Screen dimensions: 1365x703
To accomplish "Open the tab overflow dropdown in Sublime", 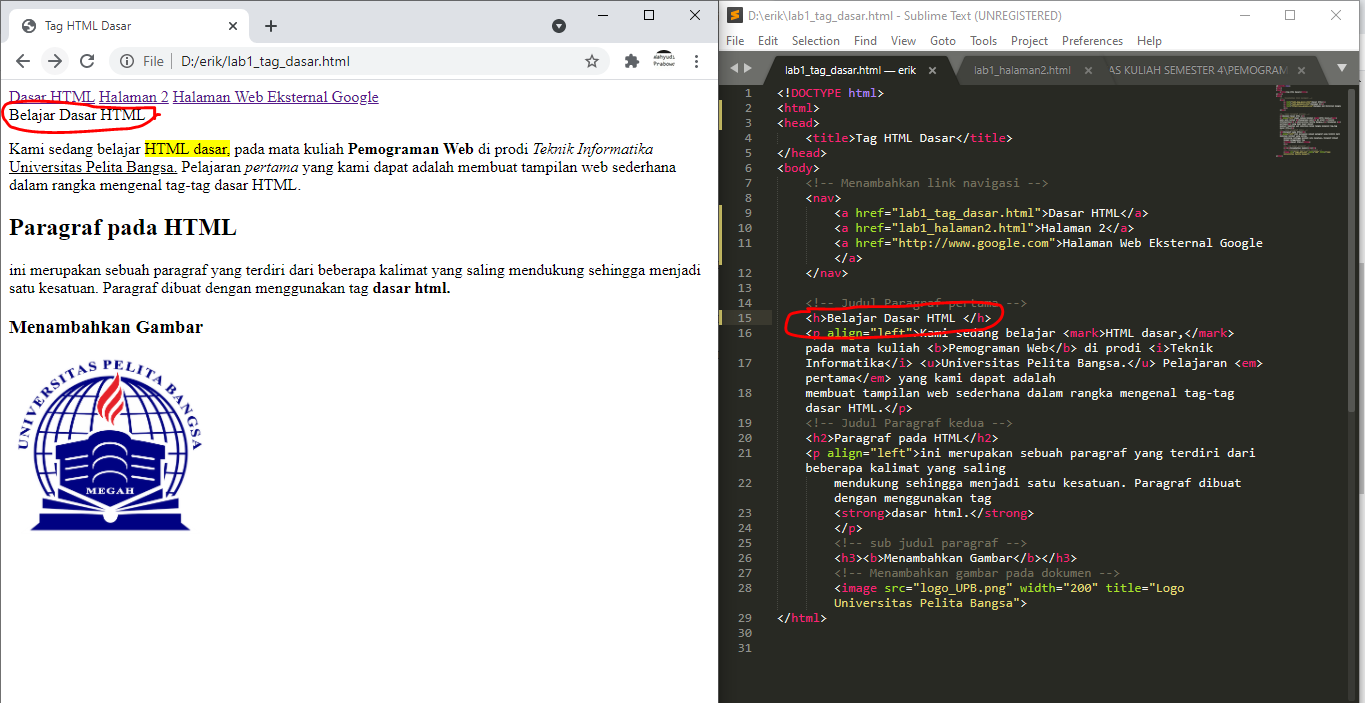I will pyautogui.click(x=1341, y=67).
